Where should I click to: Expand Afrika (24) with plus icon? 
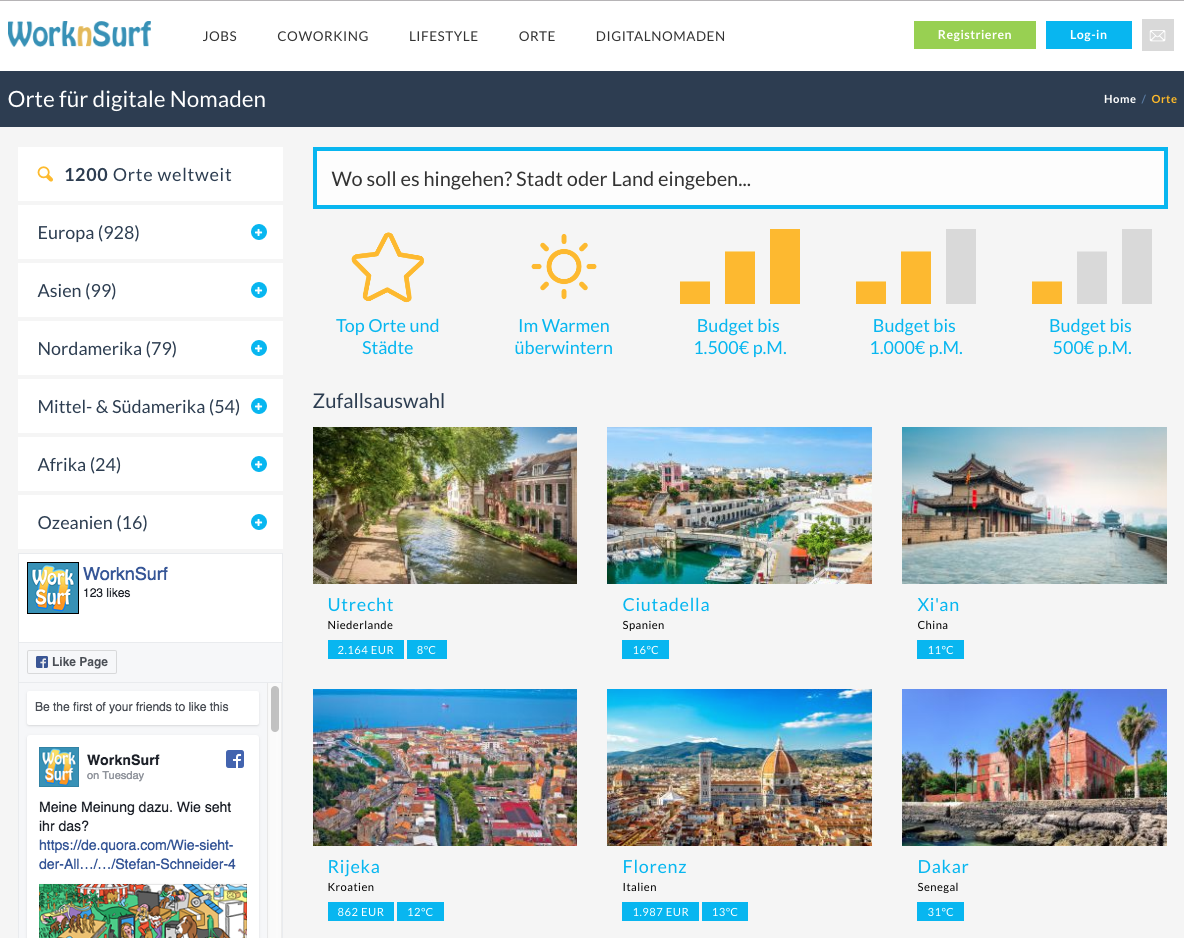pos(258,464)
